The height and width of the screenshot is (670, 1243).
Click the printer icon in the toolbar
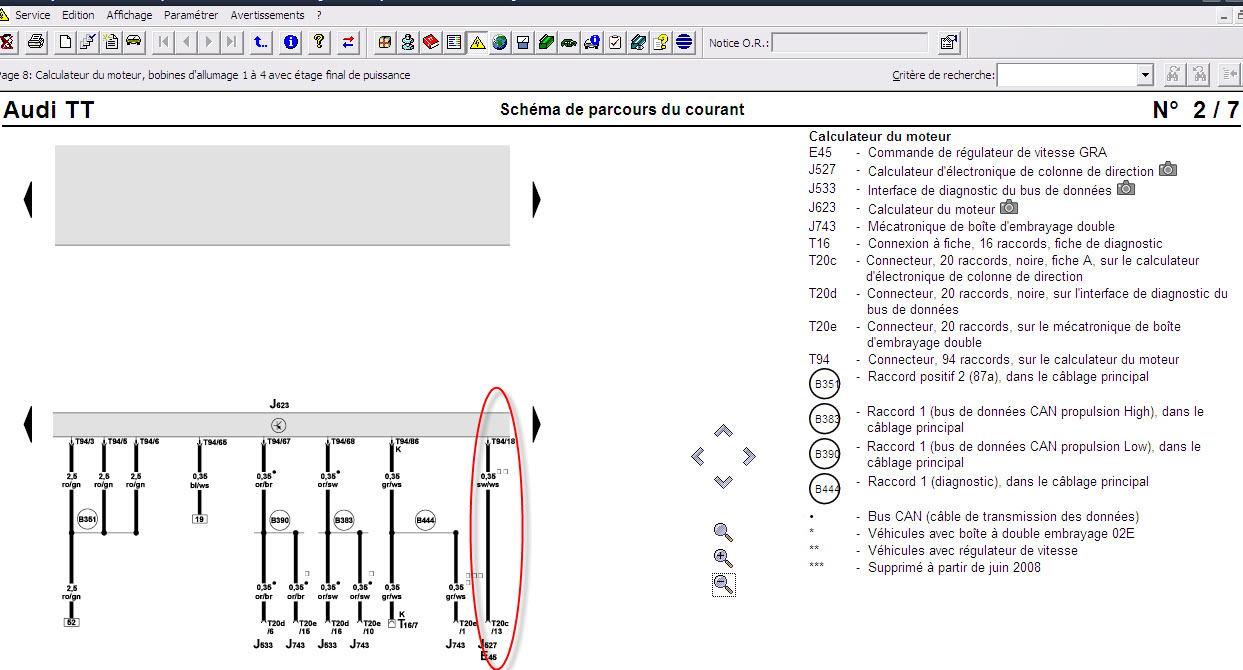pyautogui.click(x=36, y=42)
